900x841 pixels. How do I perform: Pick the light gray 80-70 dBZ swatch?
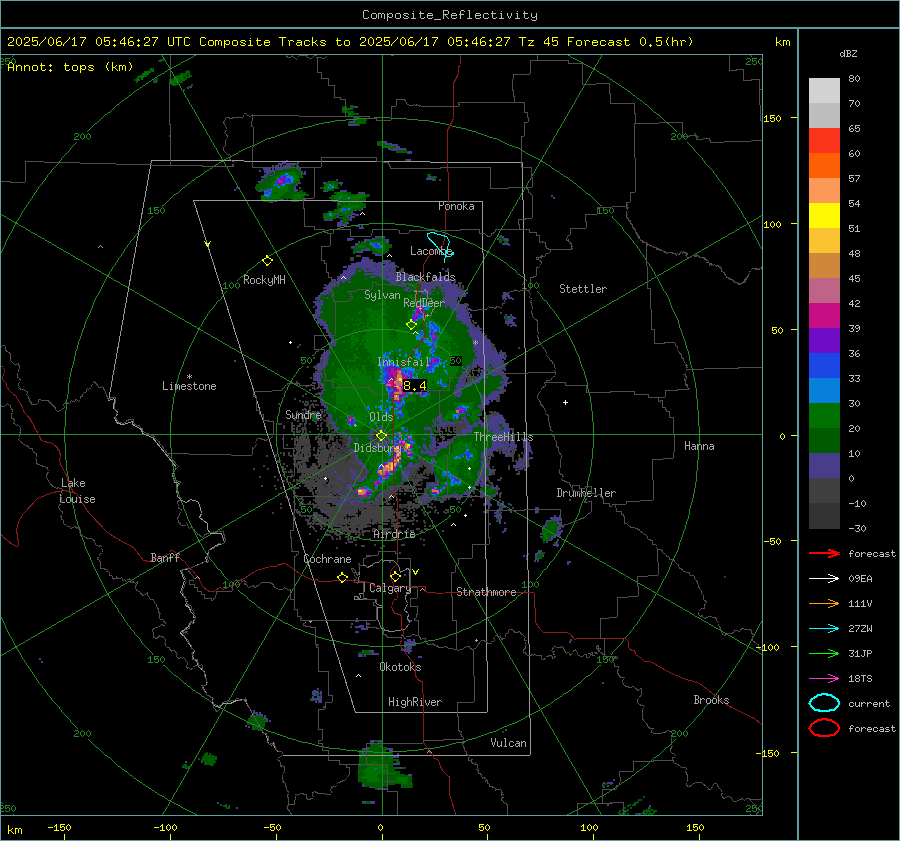[x=824, y=91]
